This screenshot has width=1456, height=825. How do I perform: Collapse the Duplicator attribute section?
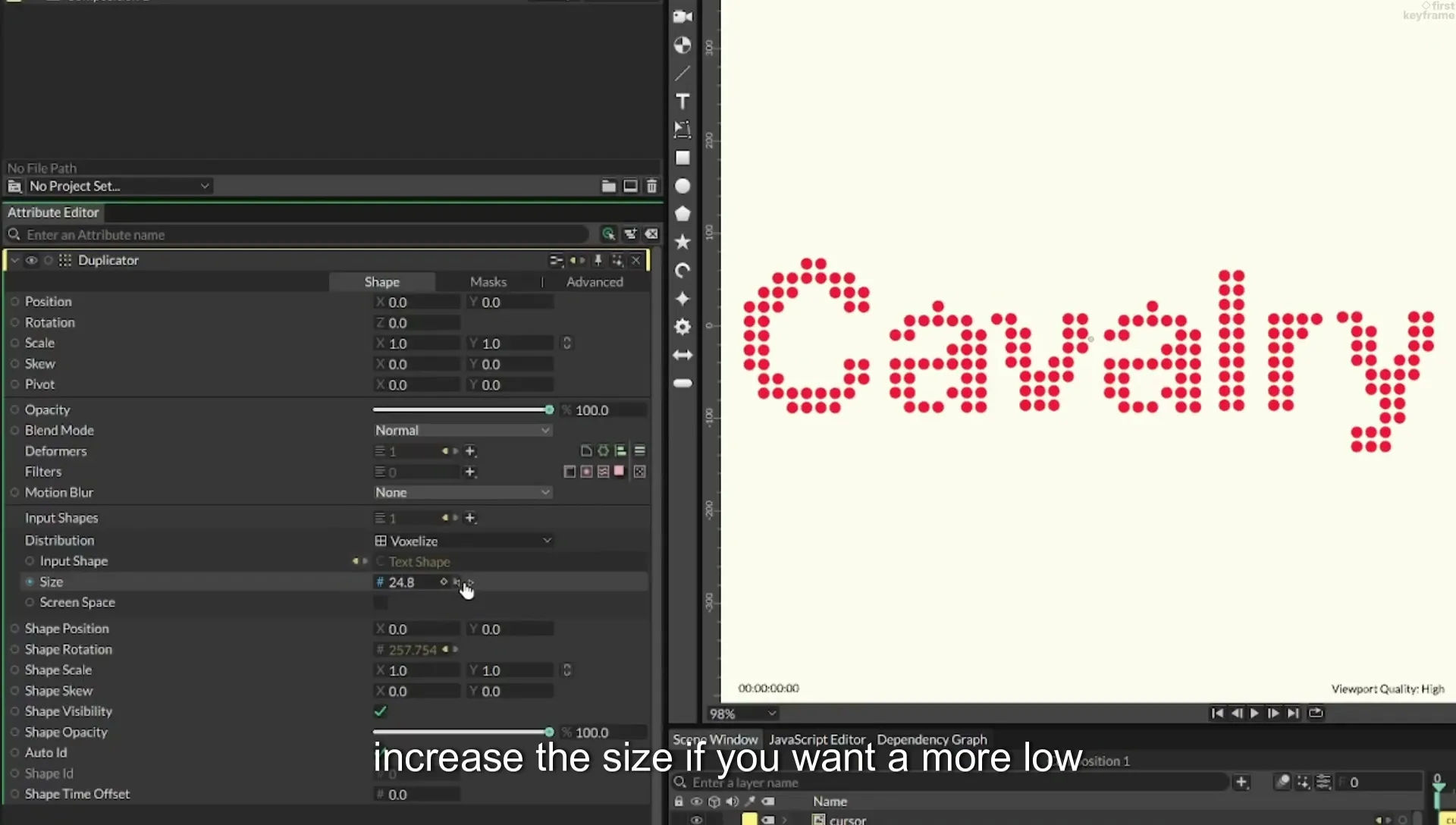point(14,260)
